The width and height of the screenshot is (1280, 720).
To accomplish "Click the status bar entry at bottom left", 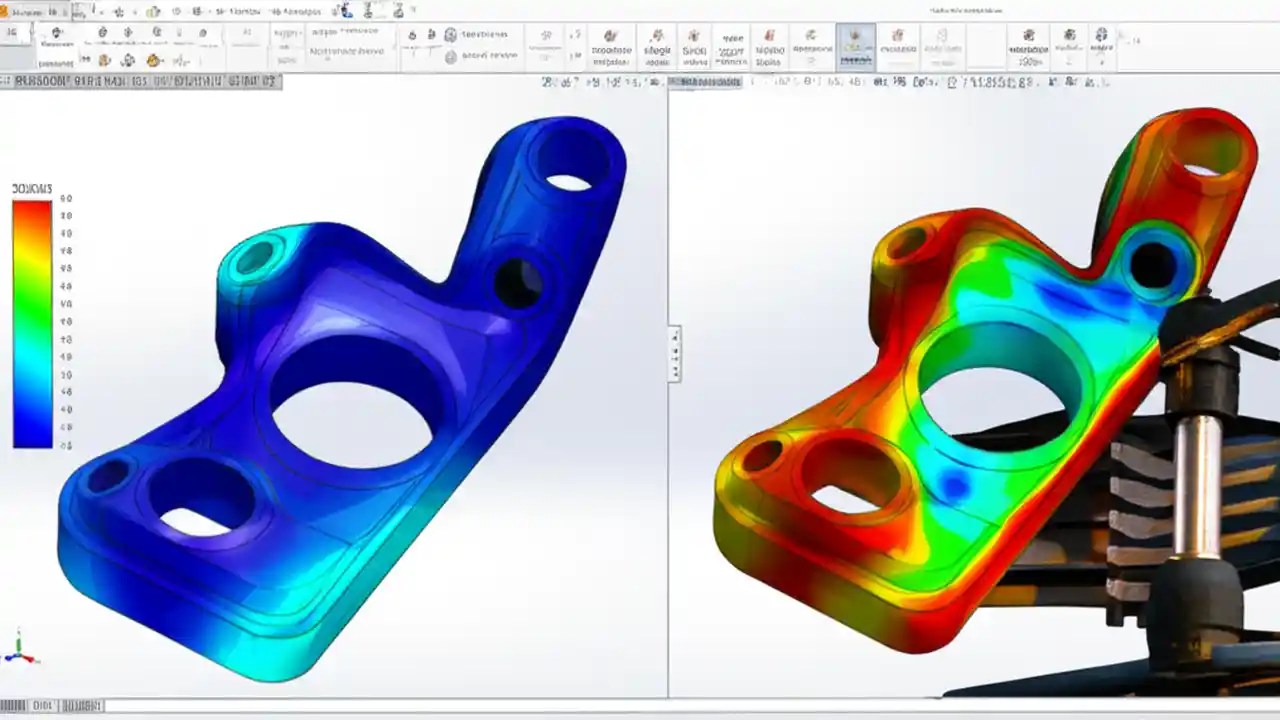I will tap(15, 703).
